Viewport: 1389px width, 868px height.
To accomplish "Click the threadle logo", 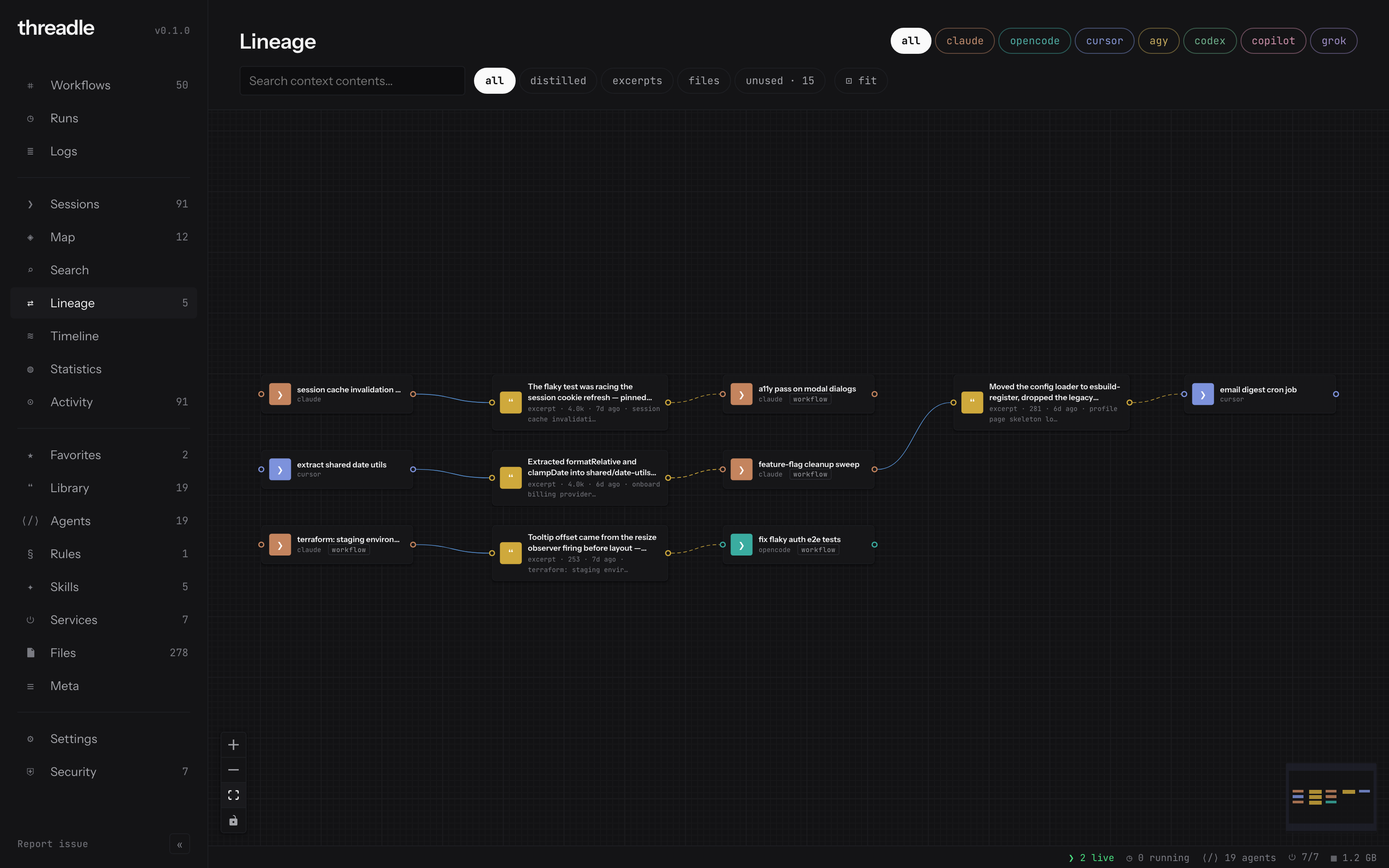I will coord(56,27).
